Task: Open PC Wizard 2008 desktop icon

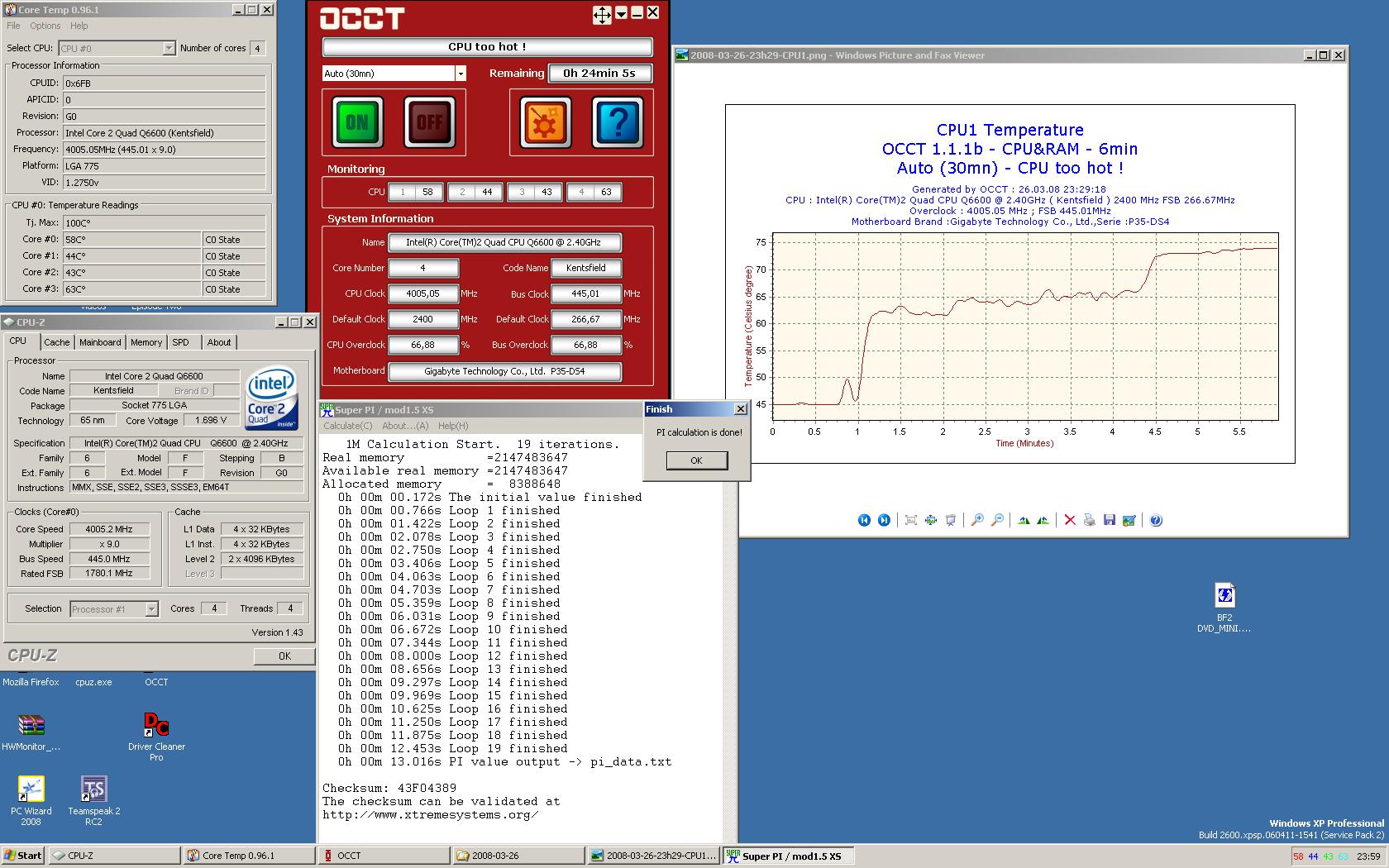Action: 31,800
